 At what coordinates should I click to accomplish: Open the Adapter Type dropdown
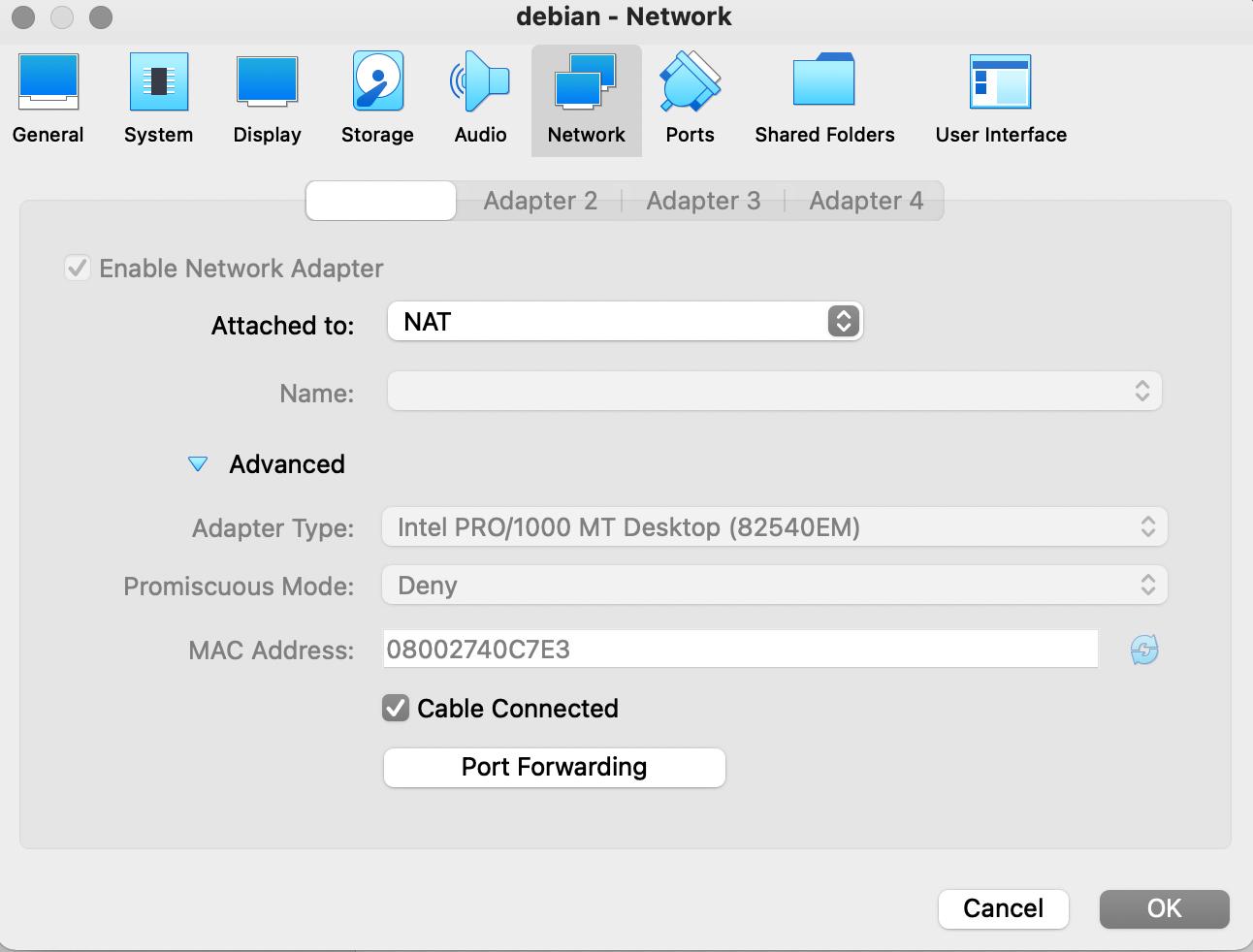[x=775, y=526]
